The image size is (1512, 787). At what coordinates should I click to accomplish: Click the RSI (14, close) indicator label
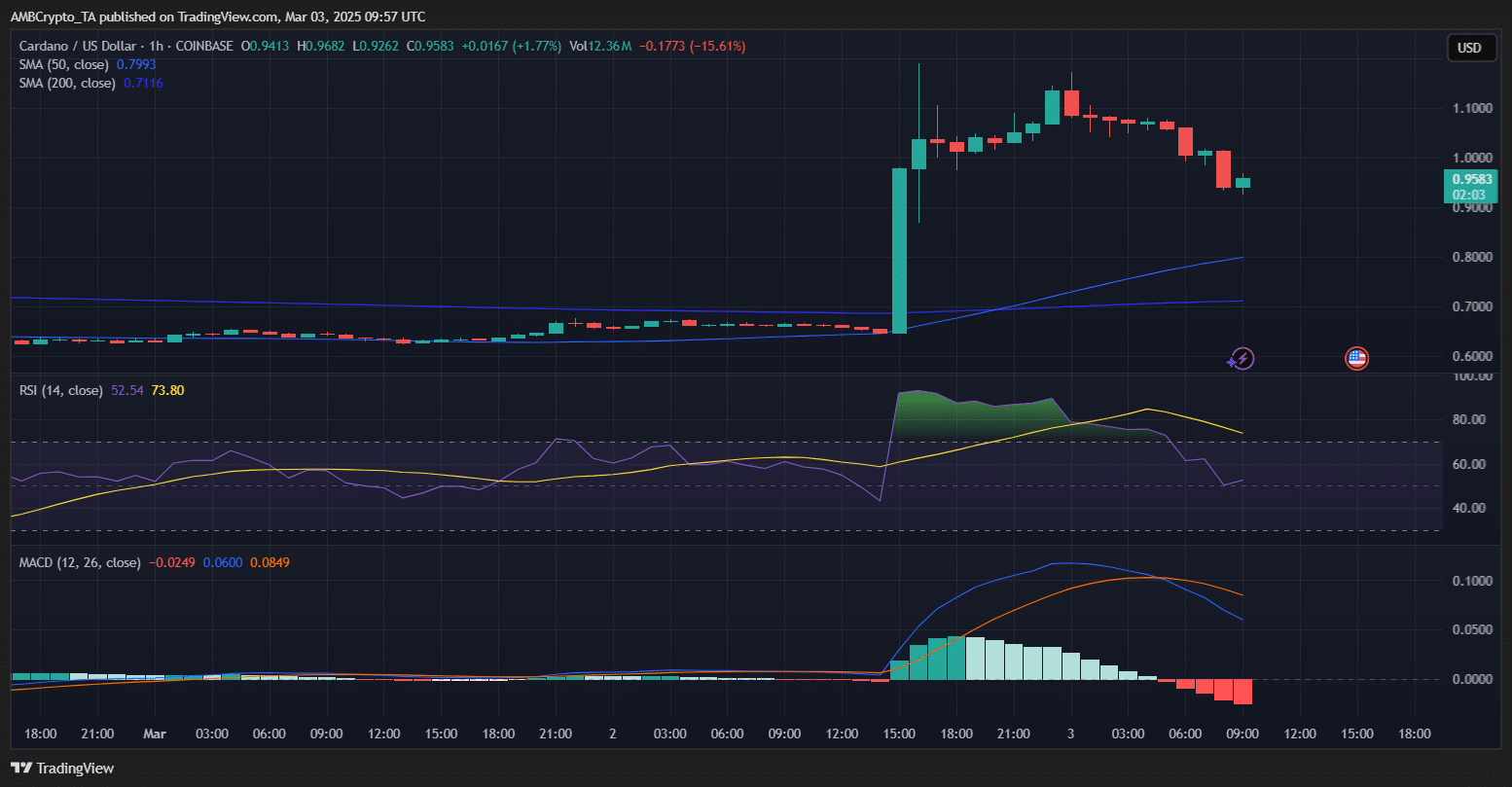(x=60, y=390)
